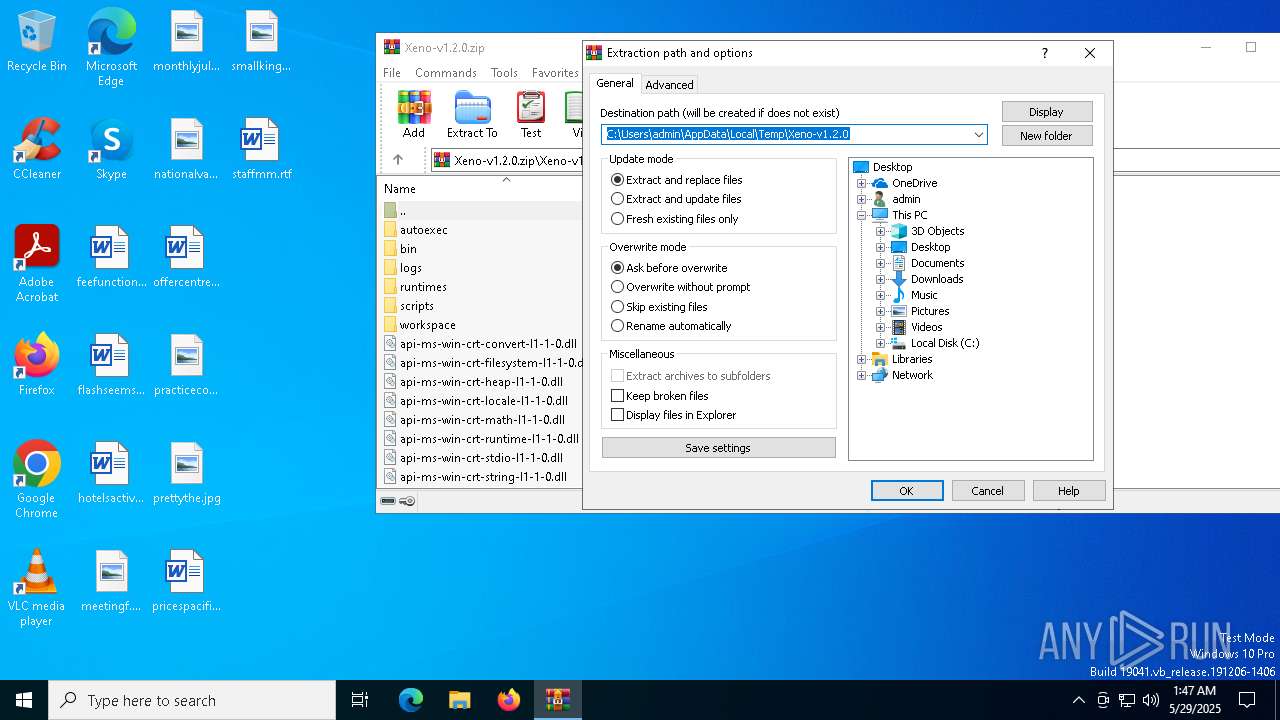Select the Adobe Acrobat desktop icon
This screenshot has height=720, width=1280.
pyautogui.click(x=37, y=264)
